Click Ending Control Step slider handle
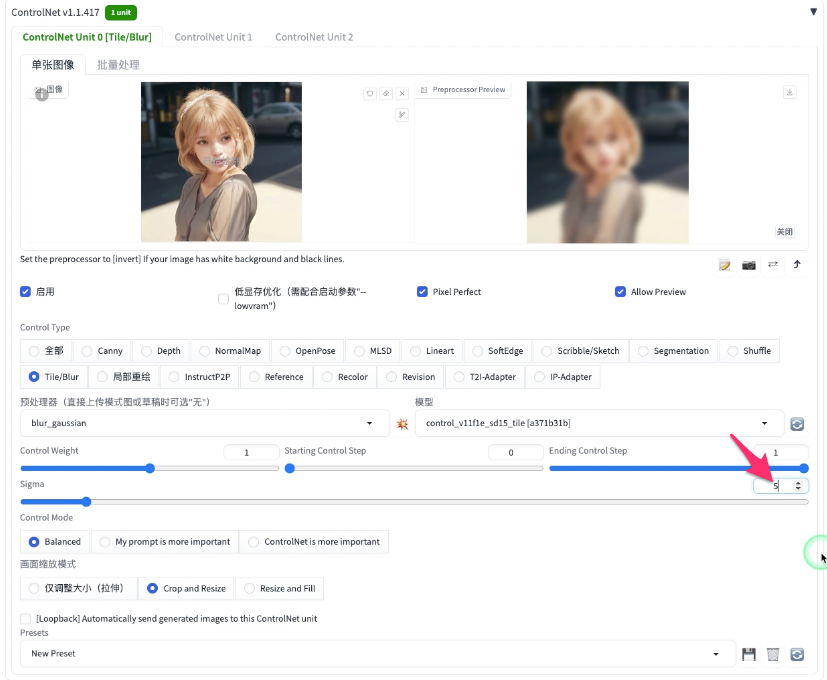Image resolution: width=827 pixels, height=680 pixels. [x=803, y=468]
